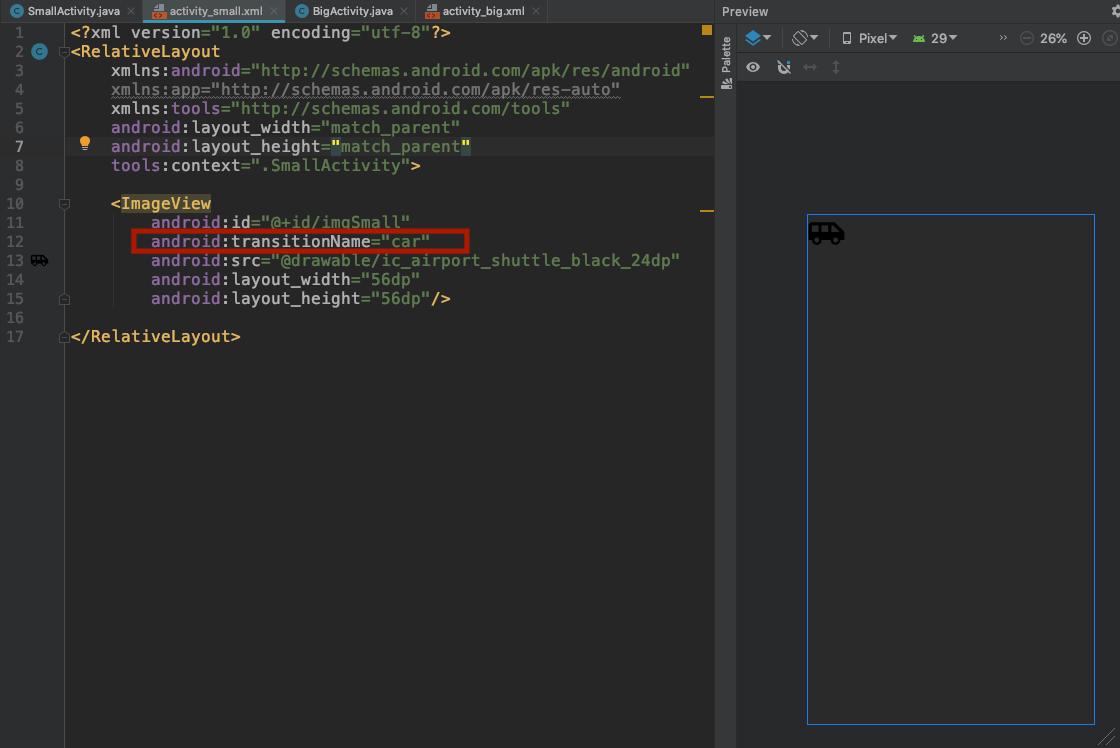This screenshot has height=748, width=1120.
Task: Open the API version 29 dropdown
Action: point(935,38)
